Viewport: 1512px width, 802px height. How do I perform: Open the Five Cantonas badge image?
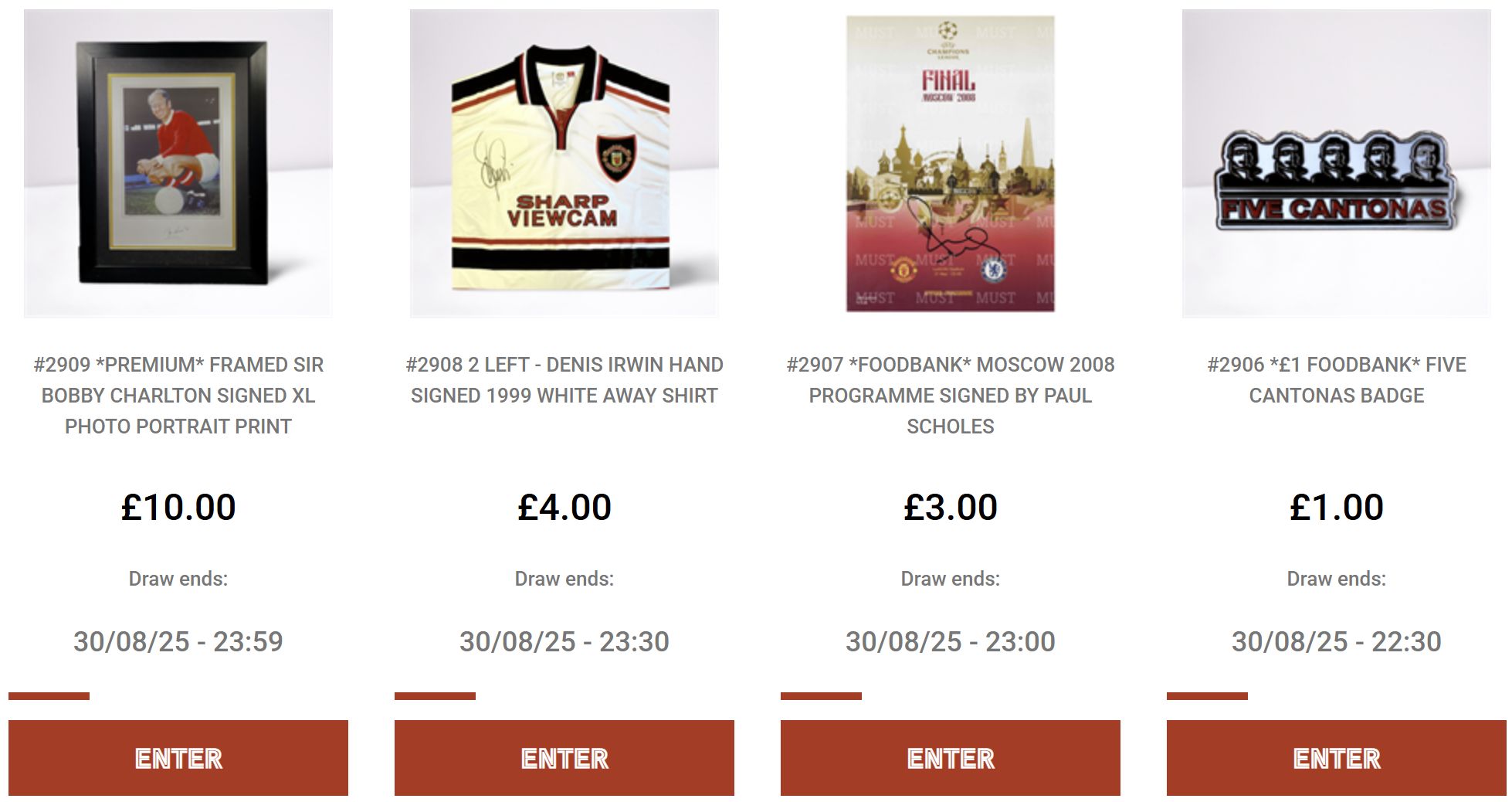point(1337,163)
